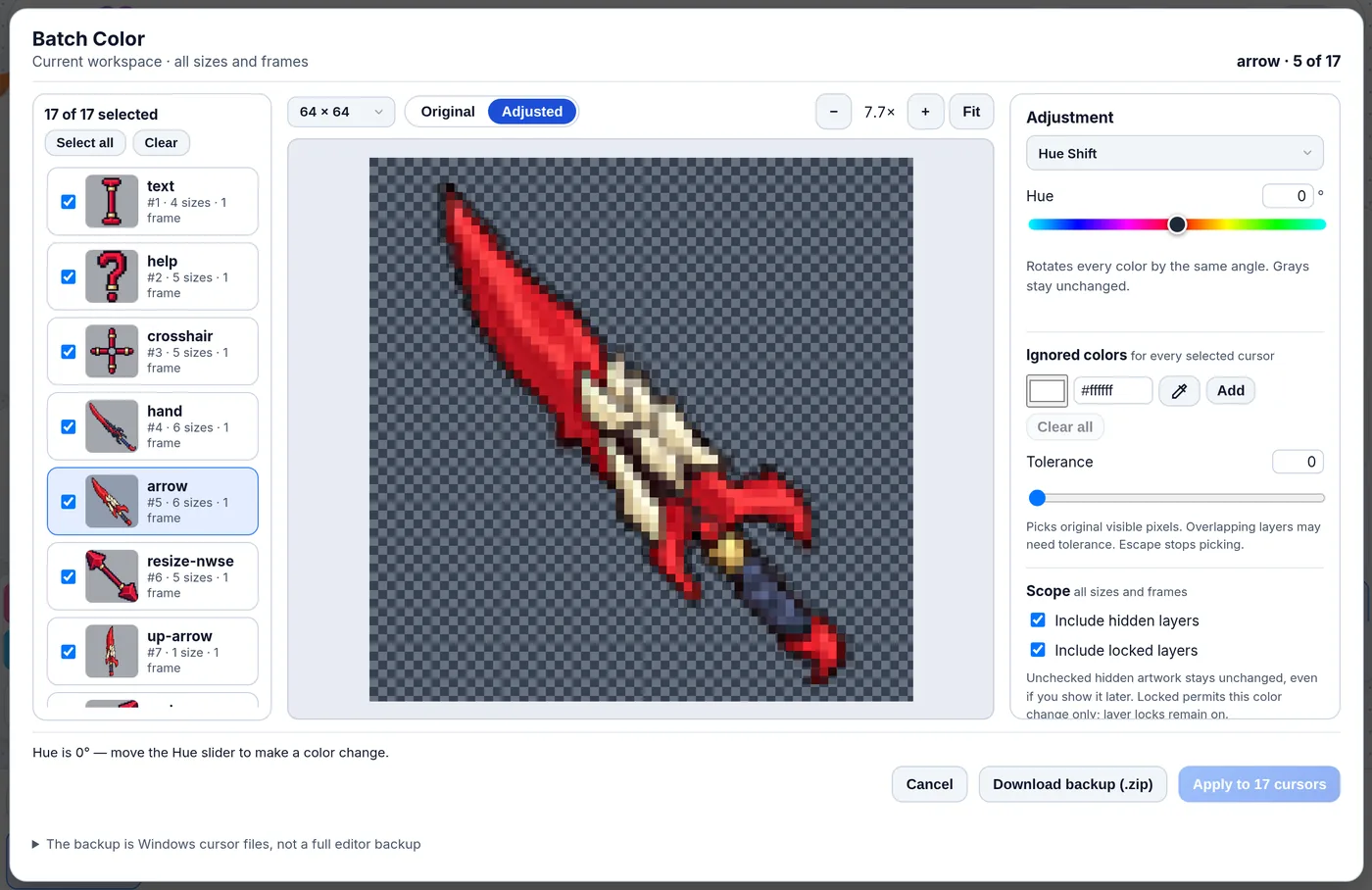Click the white ignored color swatch

point(1047,390)
